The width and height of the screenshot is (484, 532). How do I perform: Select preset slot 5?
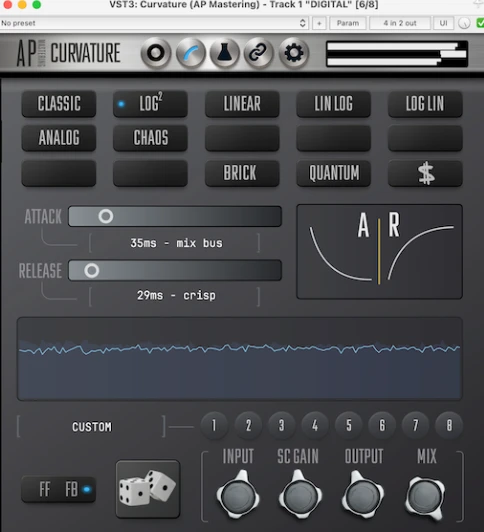tap(349, 425)
